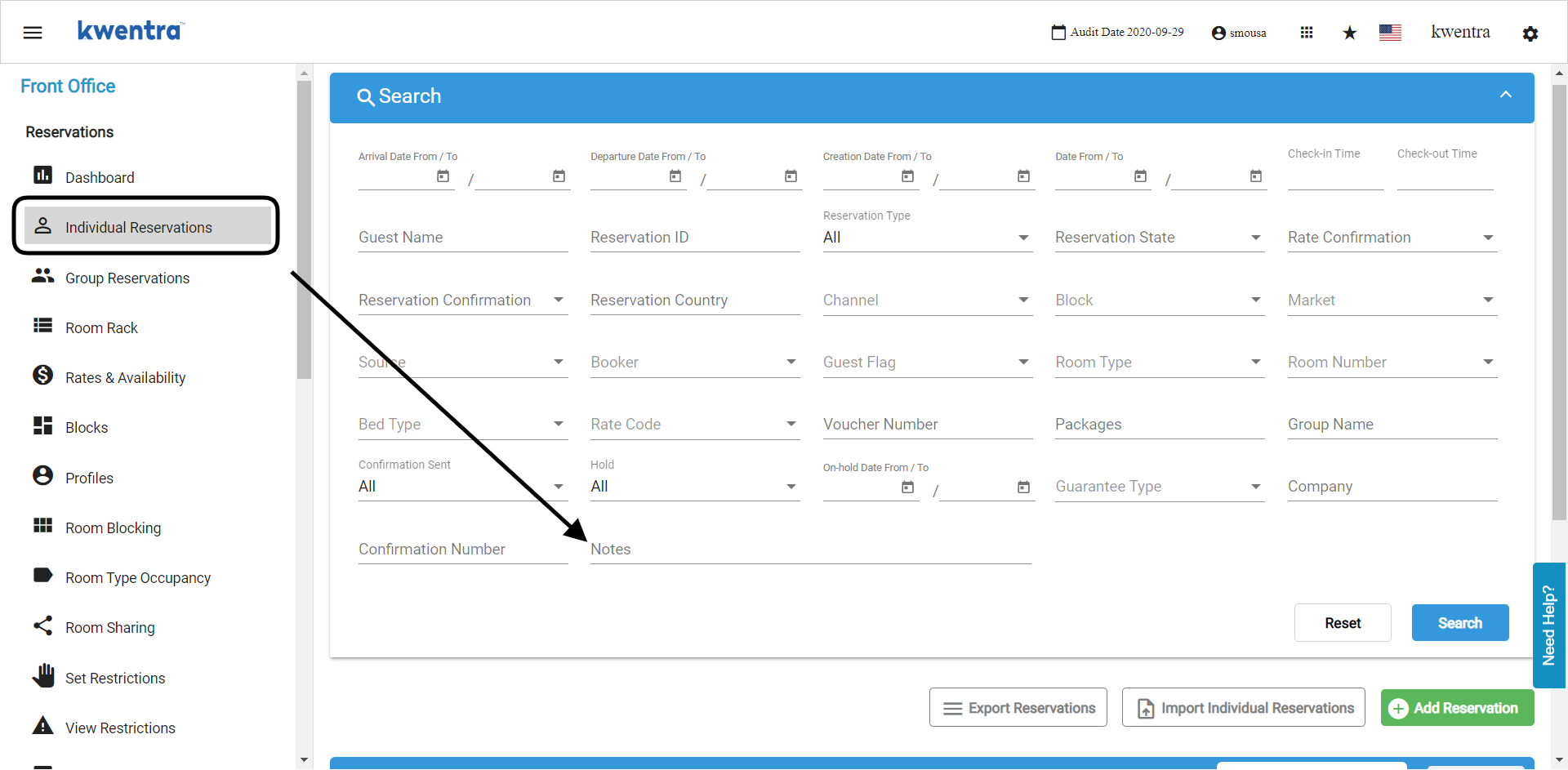Click the Set Restrictions hand icon
The width and height of the screenshot is (1568, 770).
pyautogui.click(x=42, y=675)
